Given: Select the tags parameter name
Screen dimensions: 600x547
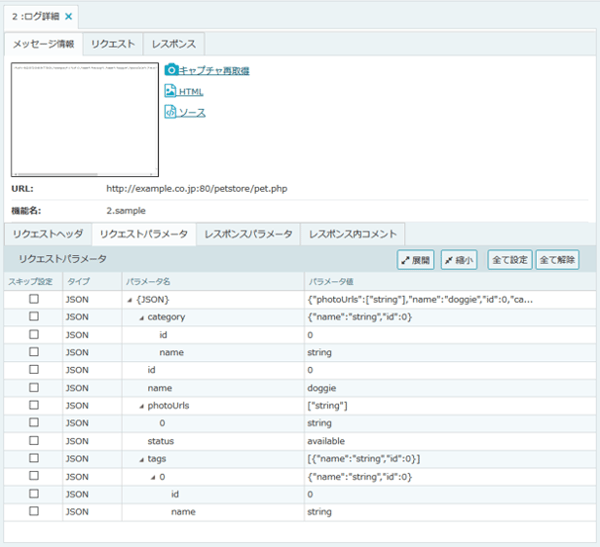Looking at the screenshot, I should click(157, 459).
